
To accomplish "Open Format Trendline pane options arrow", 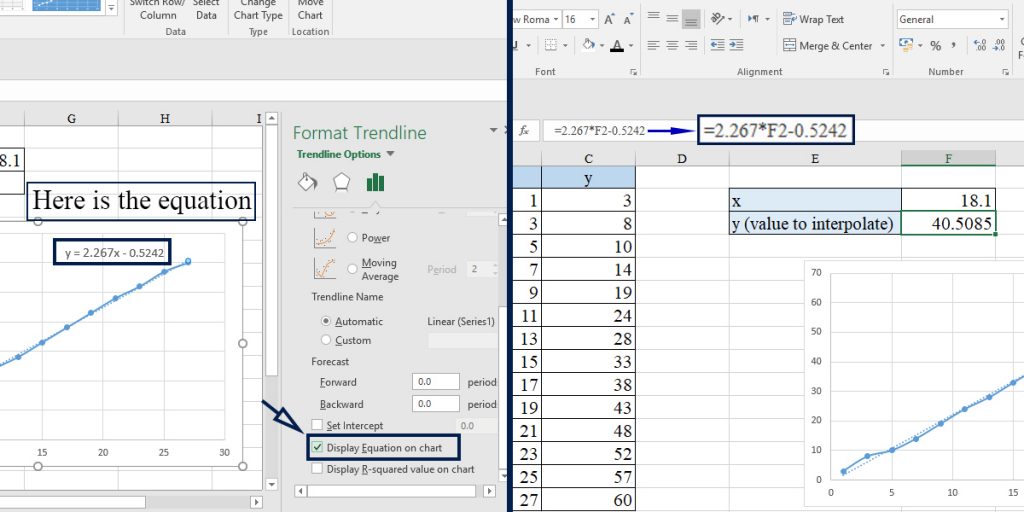I will click(x=494, y=131).
